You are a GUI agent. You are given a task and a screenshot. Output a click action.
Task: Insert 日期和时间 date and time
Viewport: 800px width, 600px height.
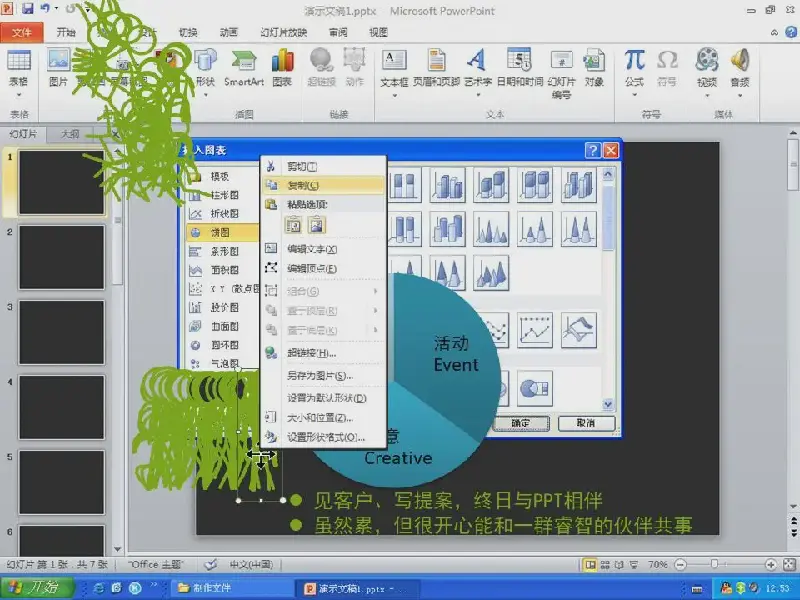point(519,67)
